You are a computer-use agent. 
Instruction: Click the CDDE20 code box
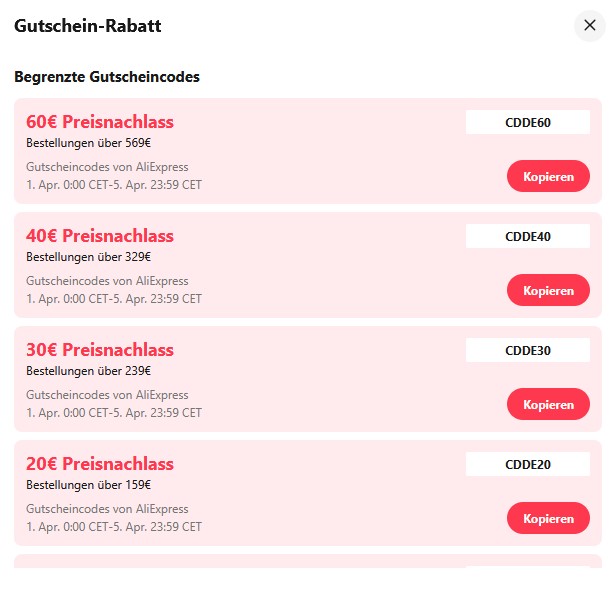[x=527, y=465]
